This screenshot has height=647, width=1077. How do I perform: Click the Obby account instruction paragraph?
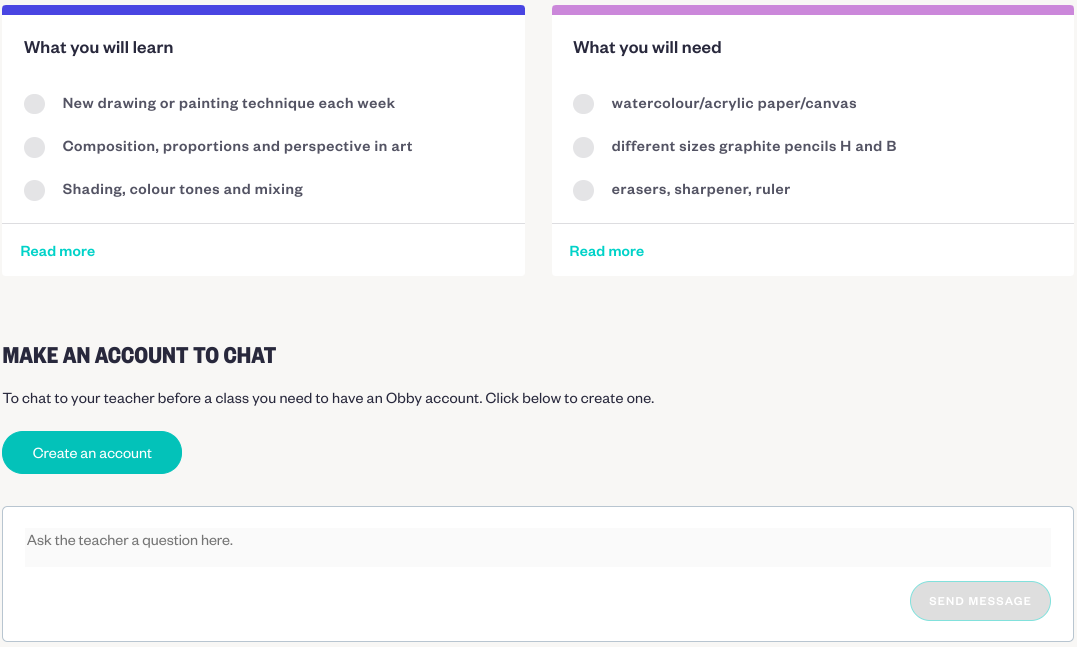[328, 398]
